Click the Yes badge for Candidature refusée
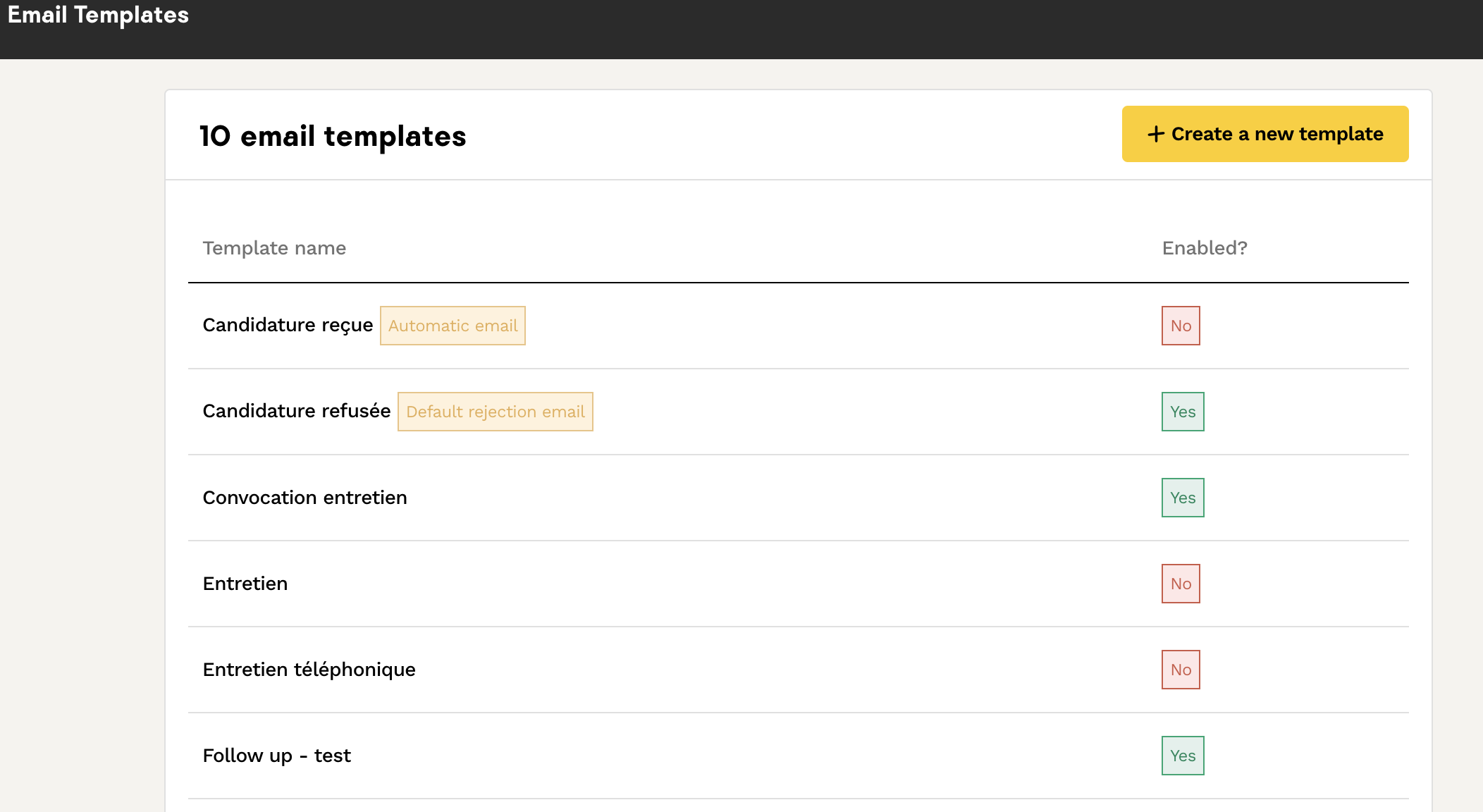 (x=1183, y=412)
